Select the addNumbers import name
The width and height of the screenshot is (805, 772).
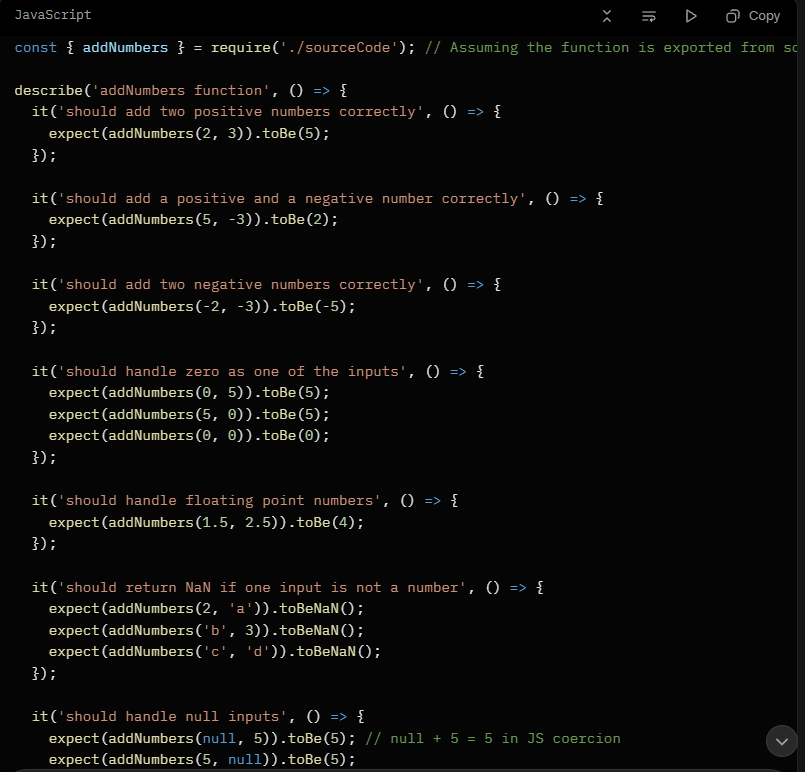[124, 47]
